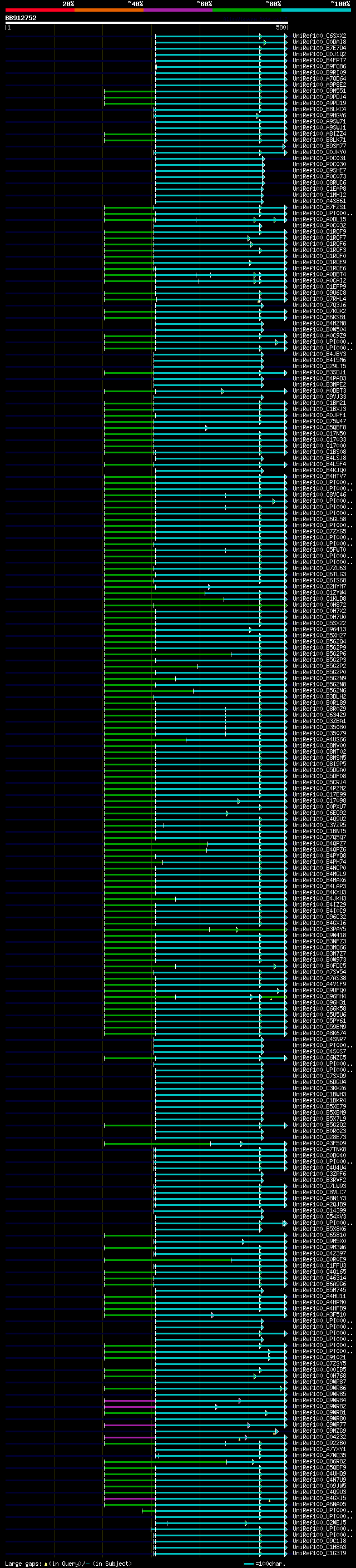Select hit UniRef100_Q9U6C8
Image resolution: width=356 pixels, height=1568 pixels.
coord(319,293)
